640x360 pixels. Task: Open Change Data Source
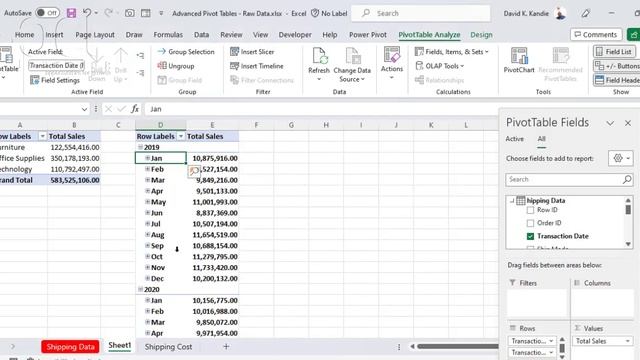coord(352,65)
